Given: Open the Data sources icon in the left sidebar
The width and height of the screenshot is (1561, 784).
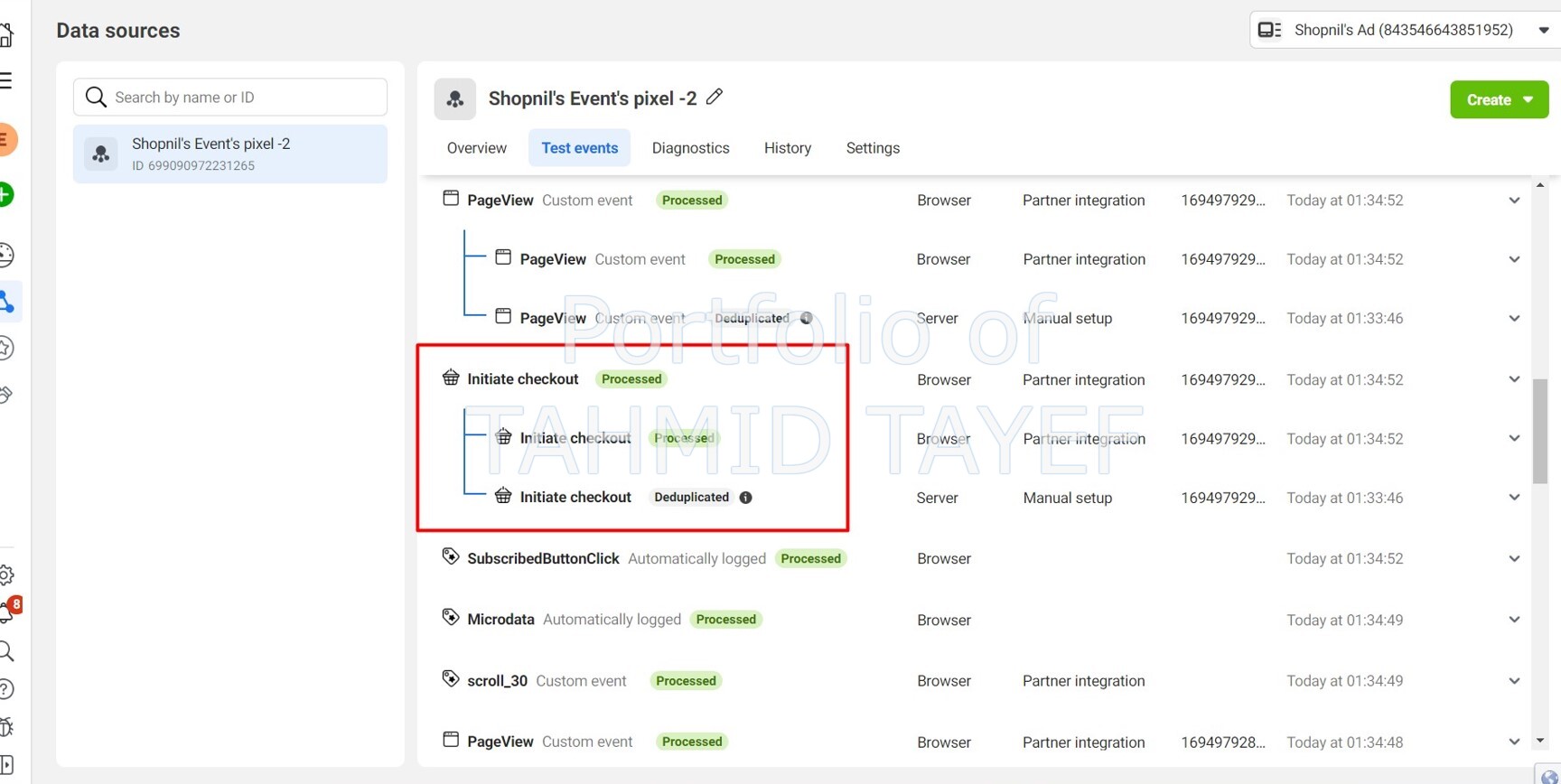Looking at the screenshot, I should (7, 301).
